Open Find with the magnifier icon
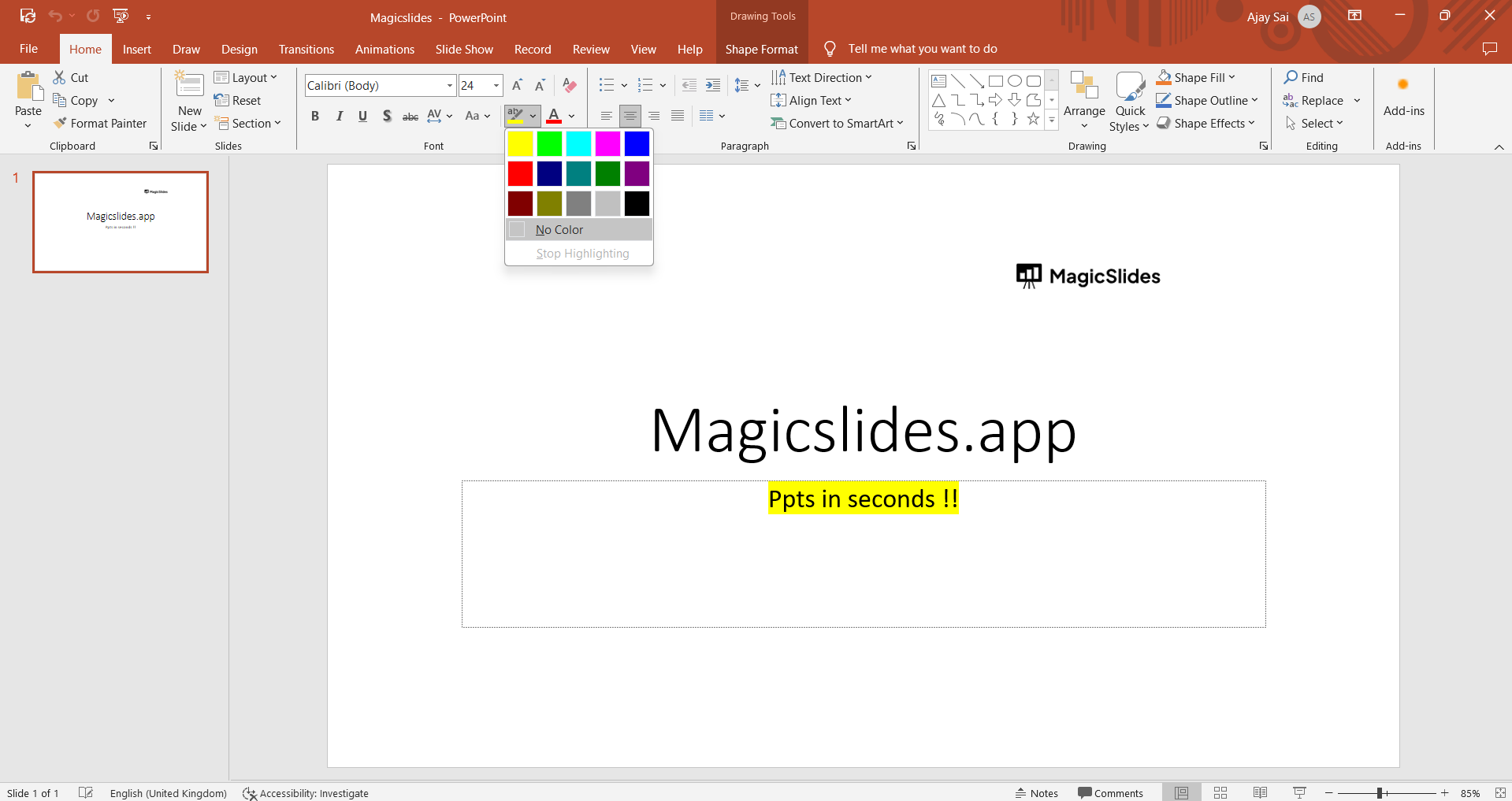This screenshot has width=1512, height=801. 1291,77
